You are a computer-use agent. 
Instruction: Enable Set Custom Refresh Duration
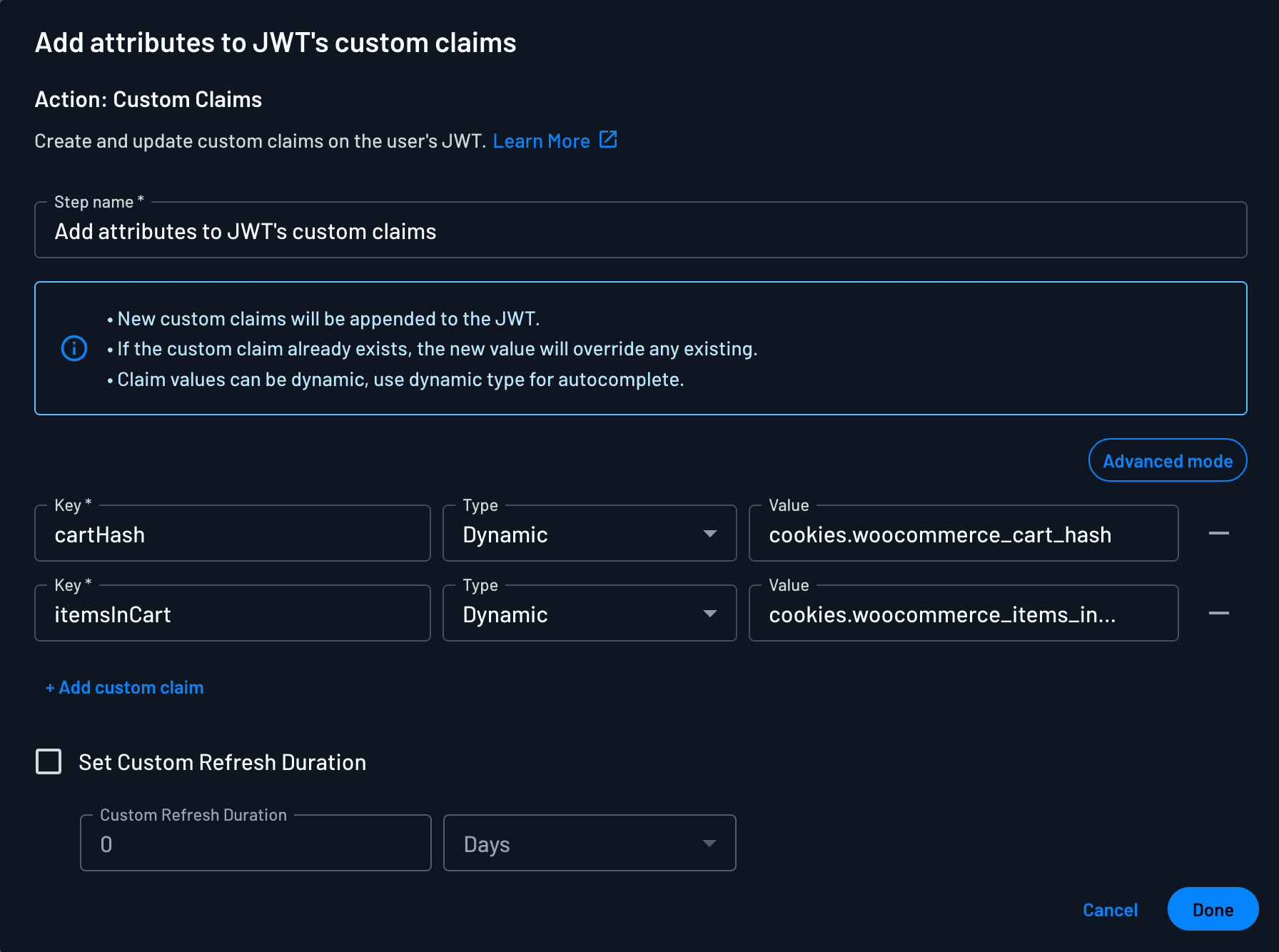(x=49, y=761)
